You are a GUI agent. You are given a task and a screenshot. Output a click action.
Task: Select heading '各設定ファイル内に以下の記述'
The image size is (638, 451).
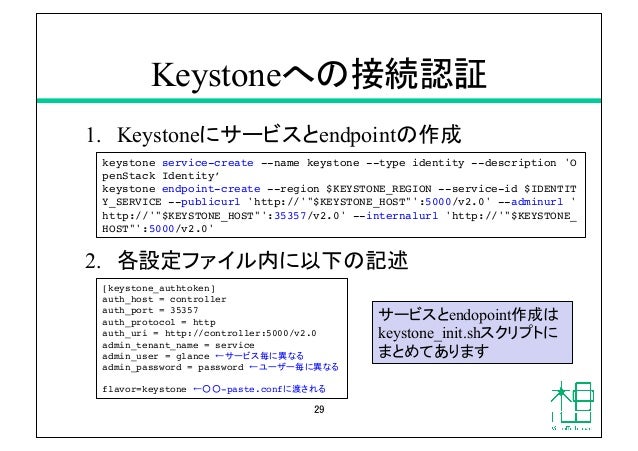[263, 261]
